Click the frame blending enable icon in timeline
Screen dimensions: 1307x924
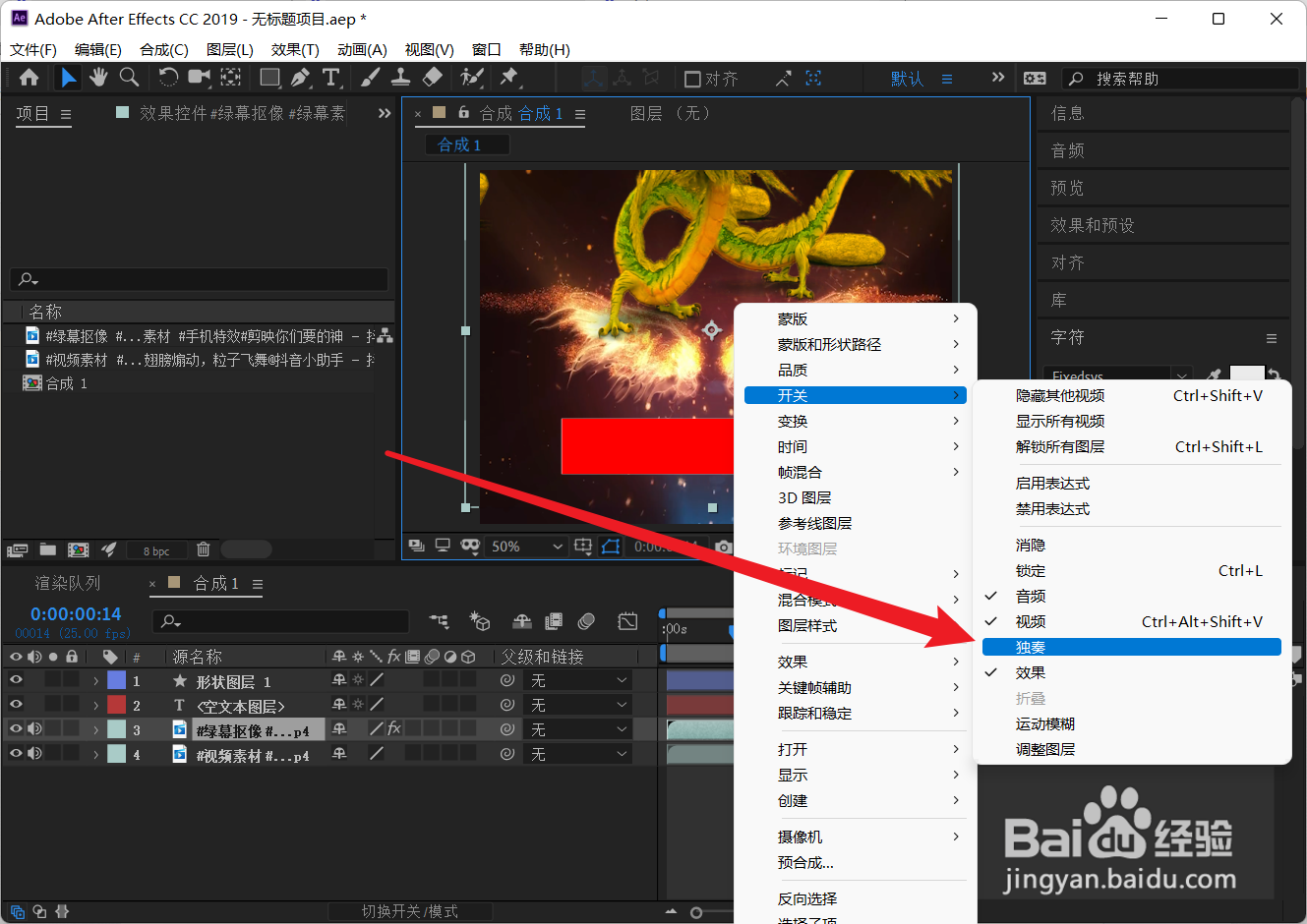coord(554,621)
